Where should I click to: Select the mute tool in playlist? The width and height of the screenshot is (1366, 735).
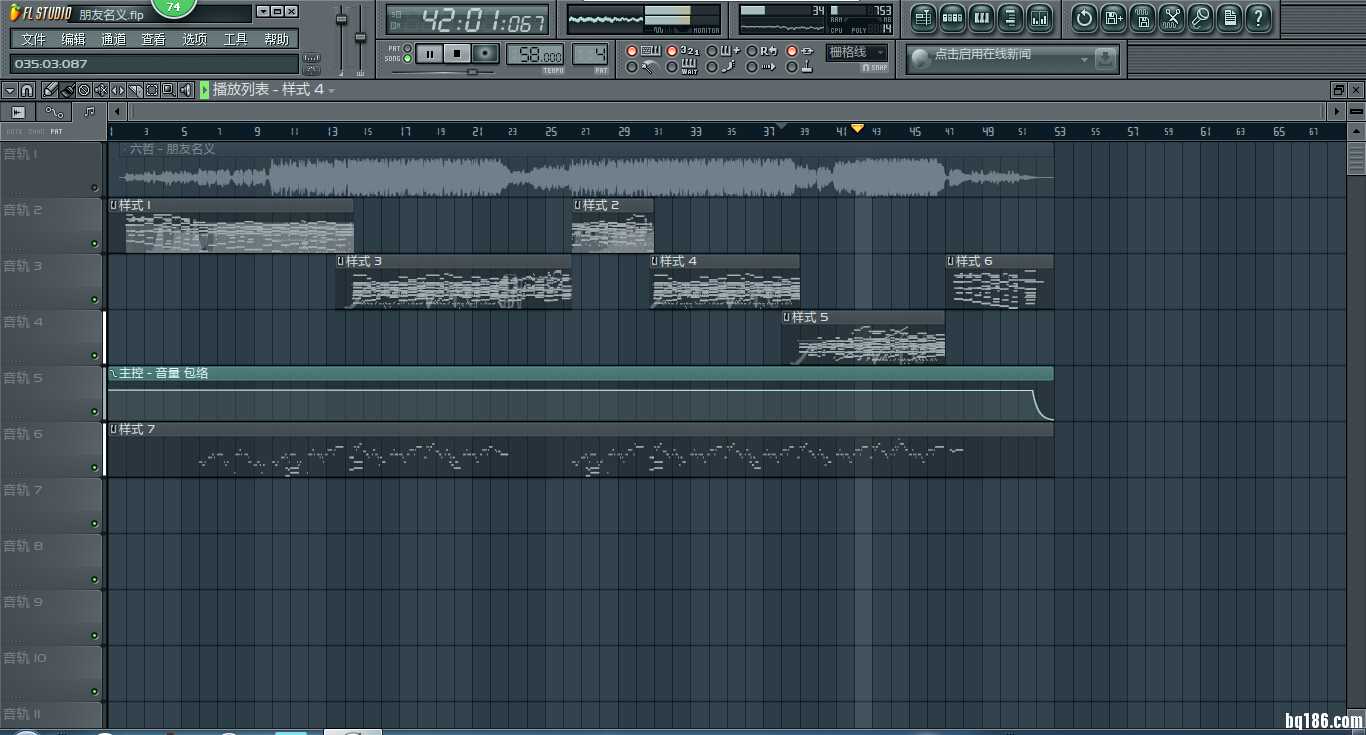101,90
